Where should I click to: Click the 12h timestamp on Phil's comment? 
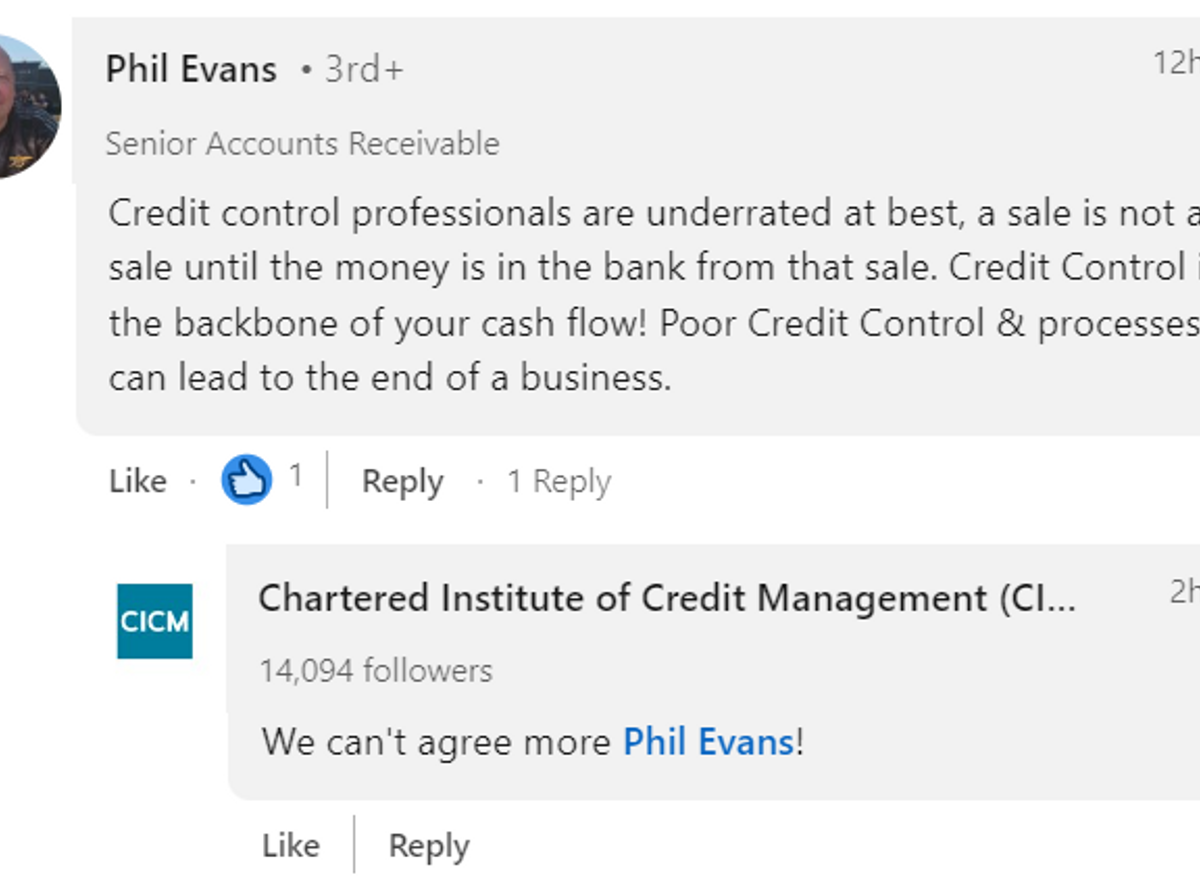coord(1176,63)
